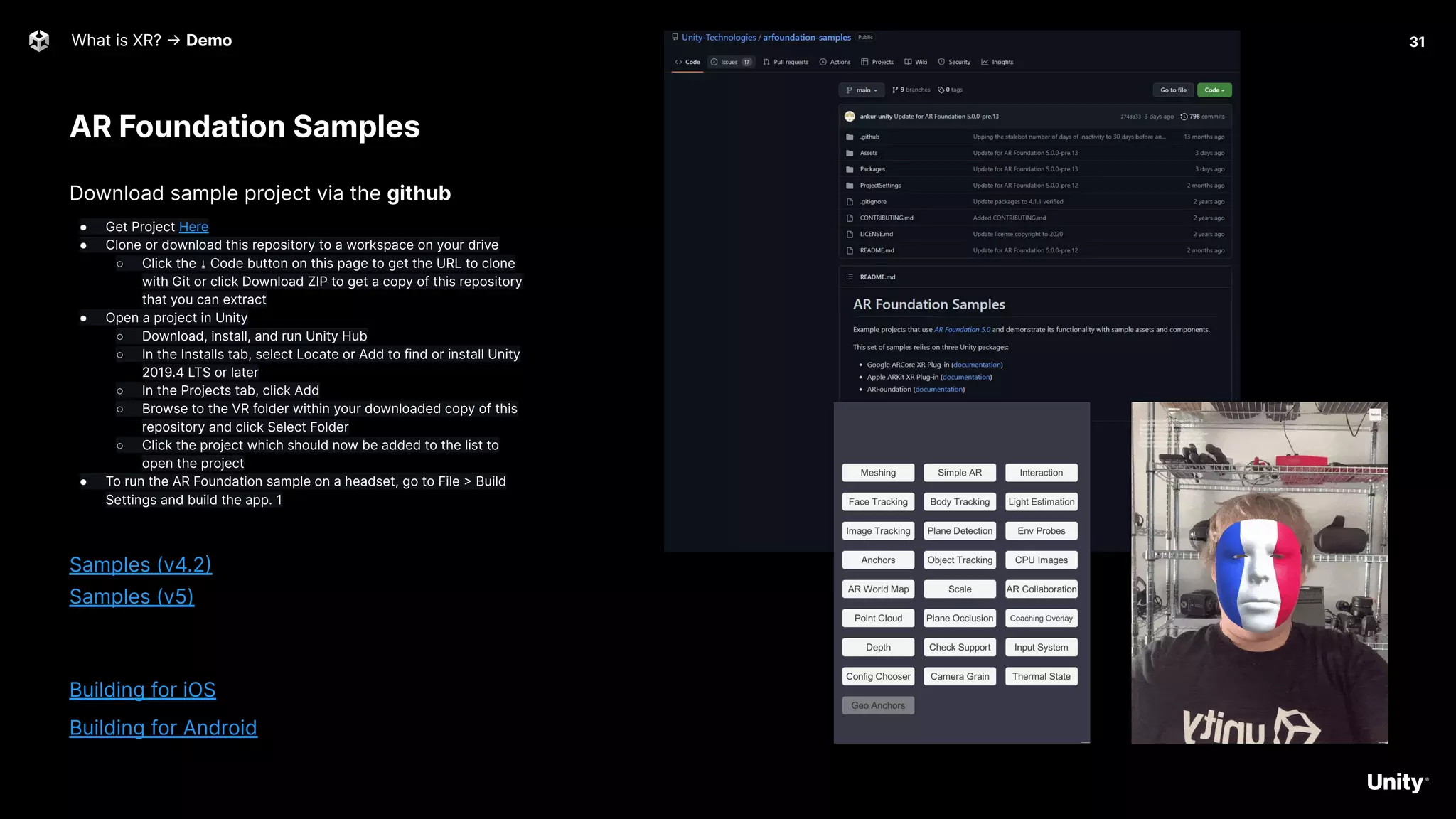Switch to the Wiki tab
This screenshot has height=819, width=1456.
pyautogui.click(x=916, y=62)
